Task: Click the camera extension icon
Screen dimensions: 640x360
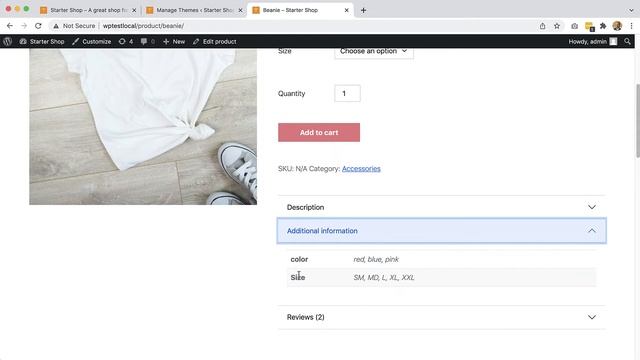Action: [574, 26]
